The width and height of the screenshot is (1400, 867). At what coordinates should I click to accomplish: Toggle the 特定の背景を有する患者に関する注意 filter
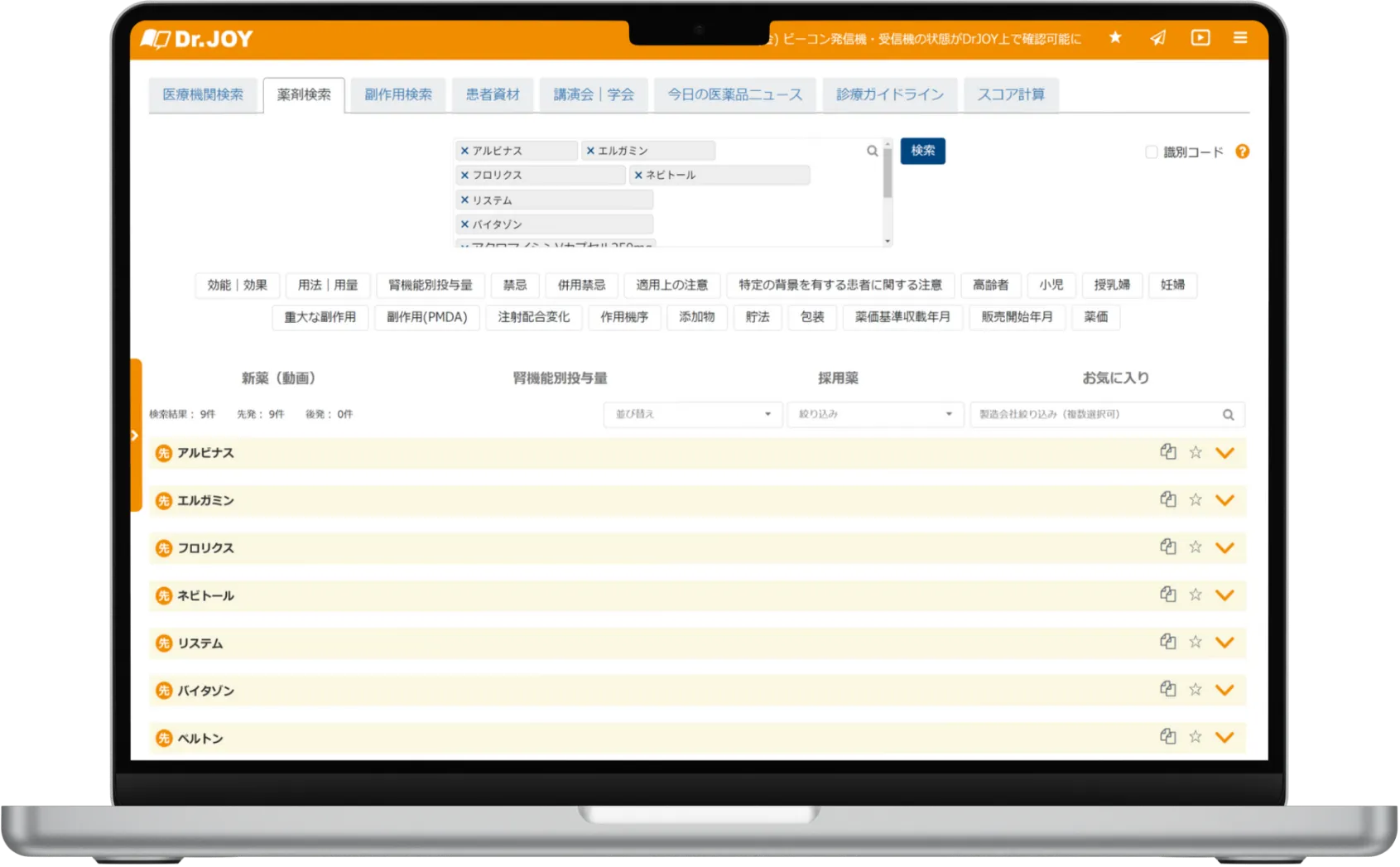pos(840,286)
